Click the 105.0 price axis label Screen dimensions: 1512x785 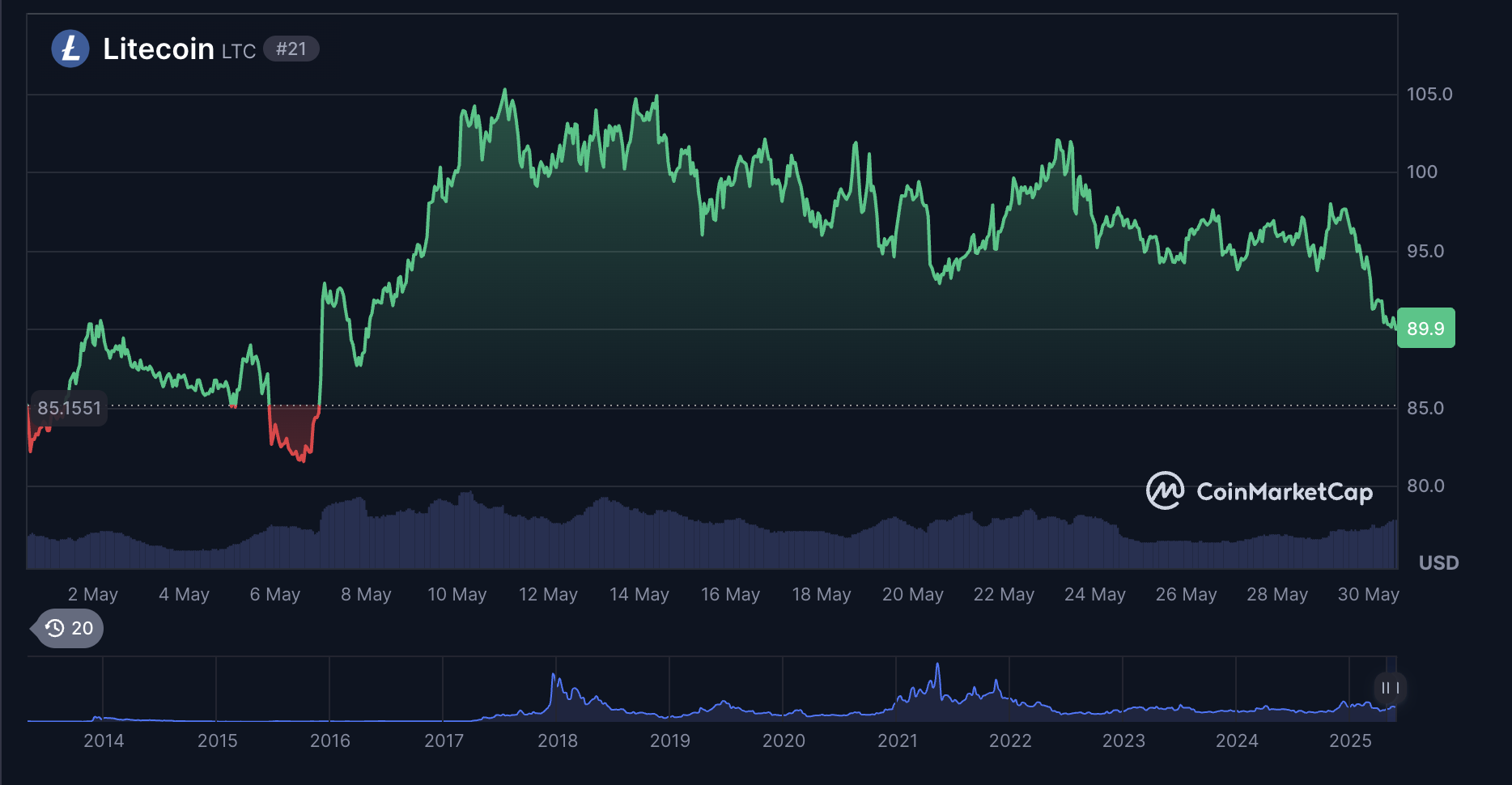[1429, 93]
